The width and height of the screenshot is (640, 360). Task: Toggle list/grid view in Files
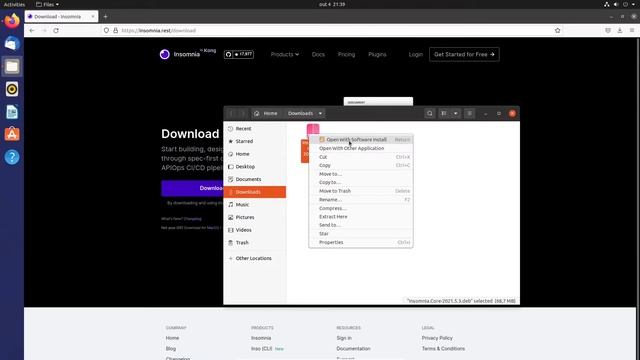click(444, 113)
